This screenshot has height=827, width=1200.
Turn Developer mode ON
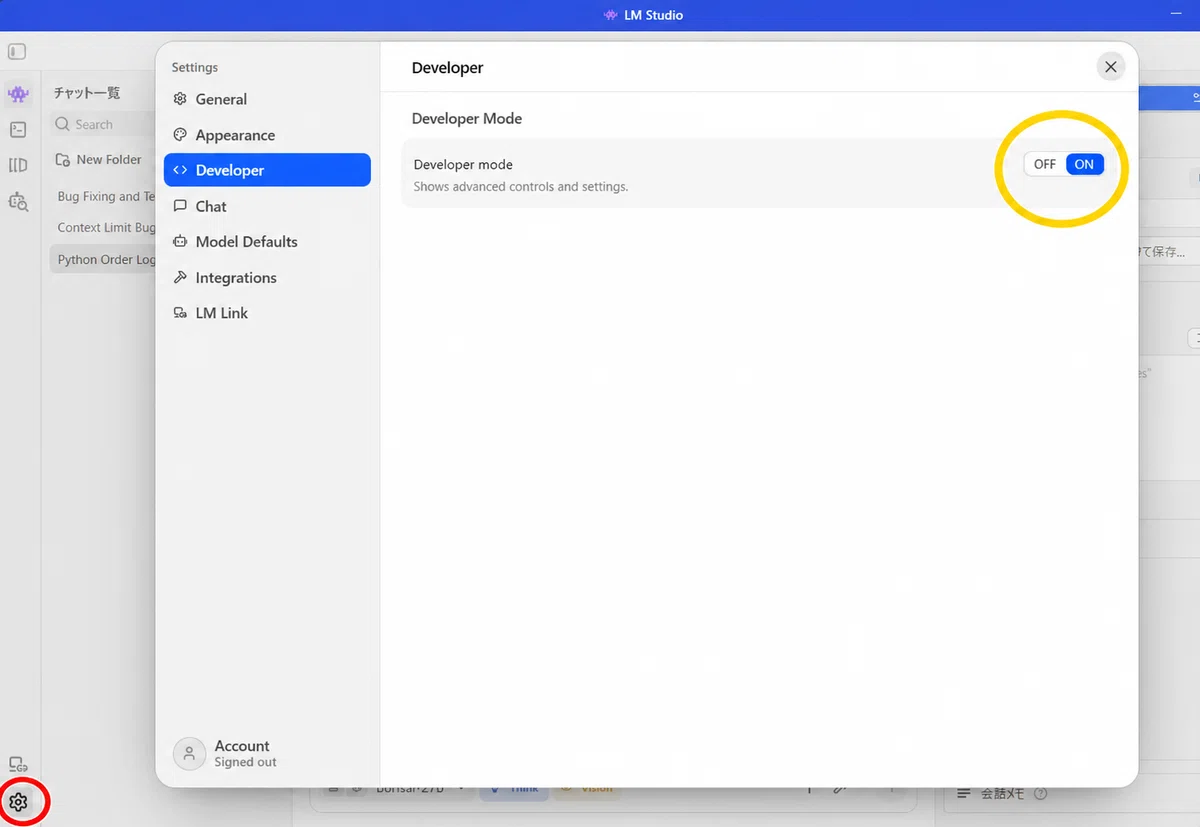point(1084,165)
